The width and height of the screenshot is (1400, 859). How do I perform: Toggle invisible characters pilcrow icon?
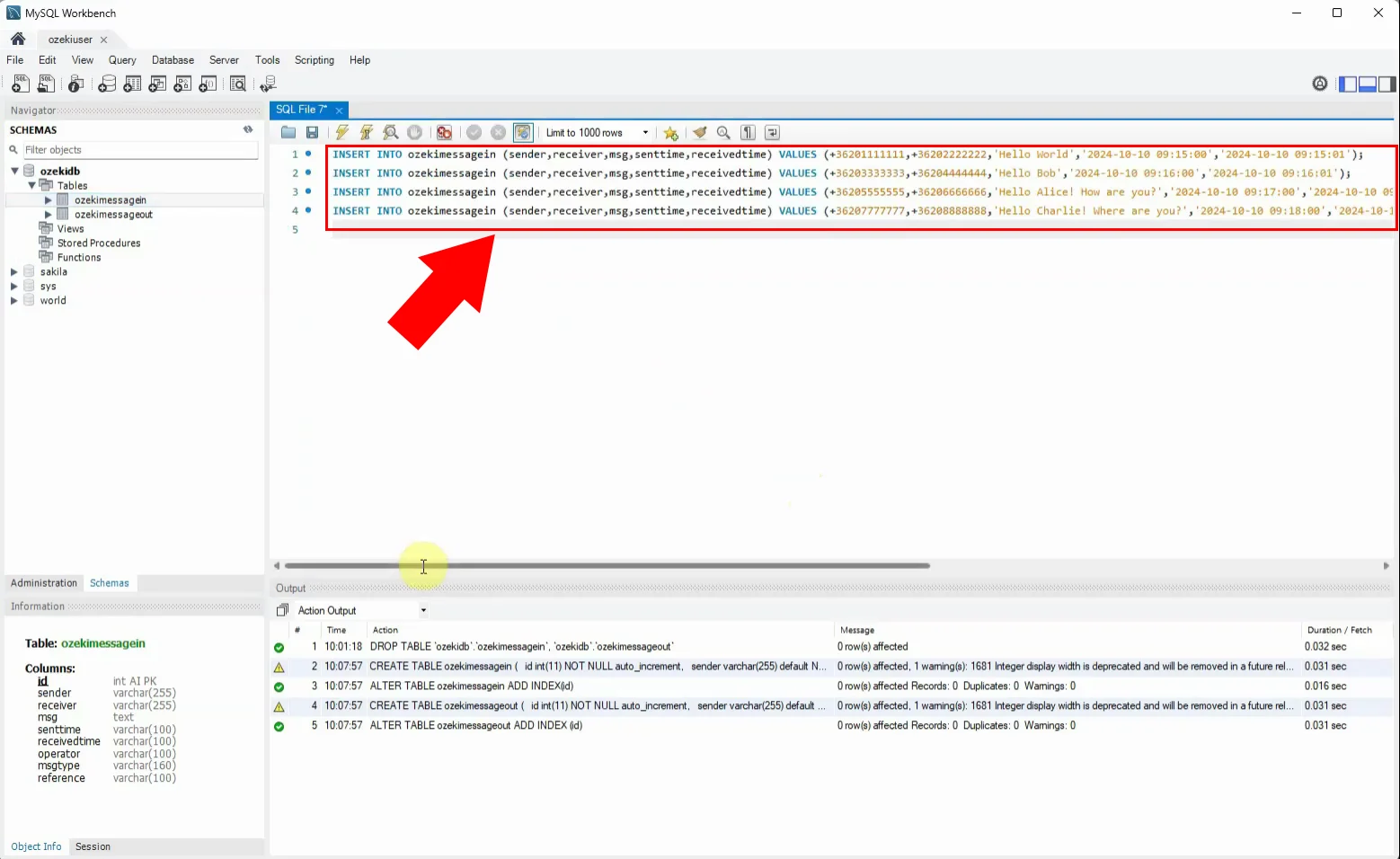[748, 132]
